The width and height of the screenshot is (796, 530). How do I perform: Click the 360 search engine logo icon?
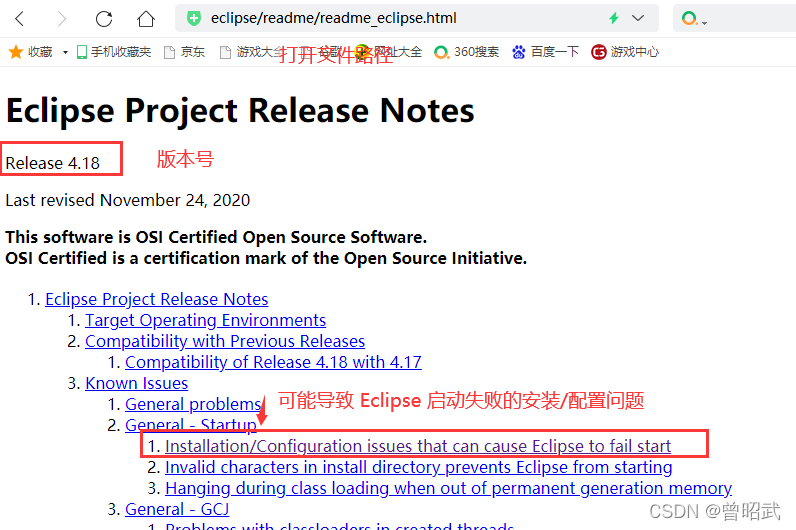(689, 19)
